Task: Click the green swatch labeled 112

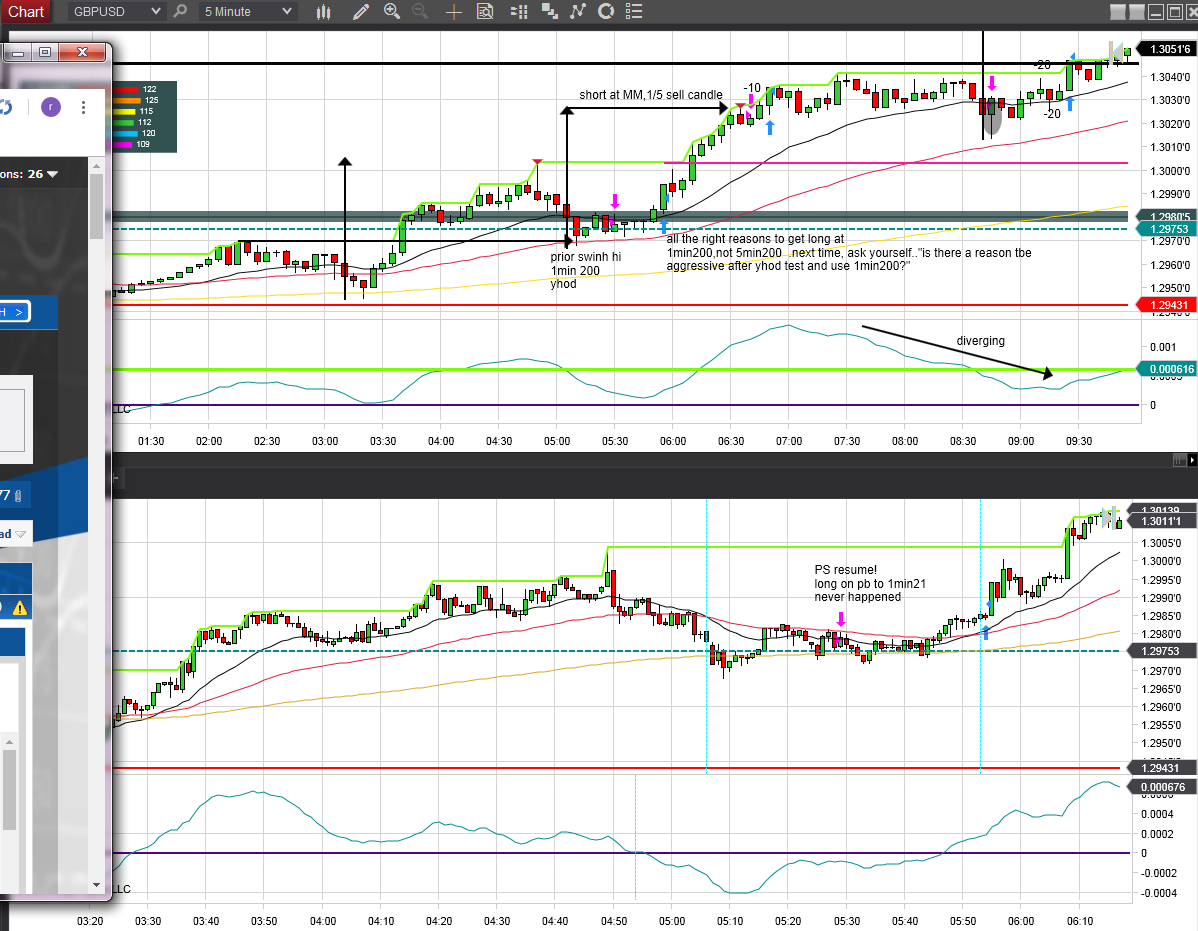Action: coord(125,122)
